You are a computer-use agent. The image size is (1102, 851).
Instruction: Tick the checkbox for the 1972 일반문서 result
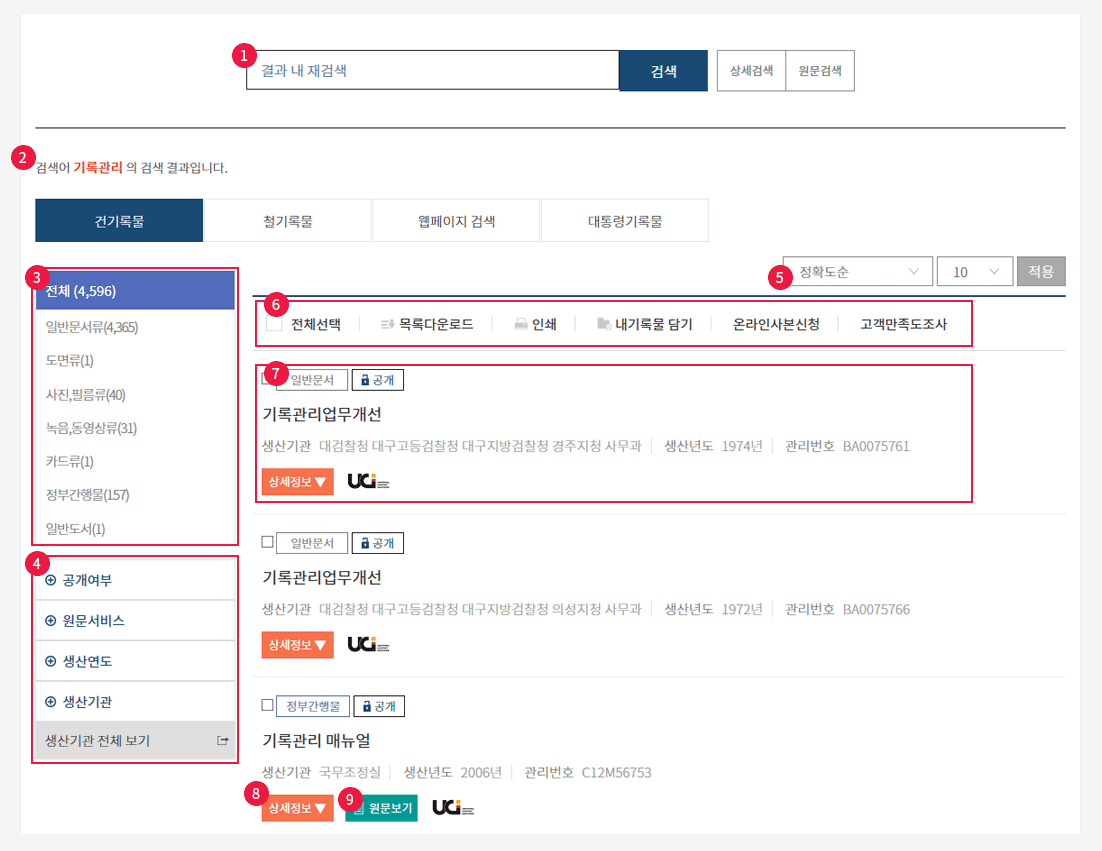click(x=267, y=542)
